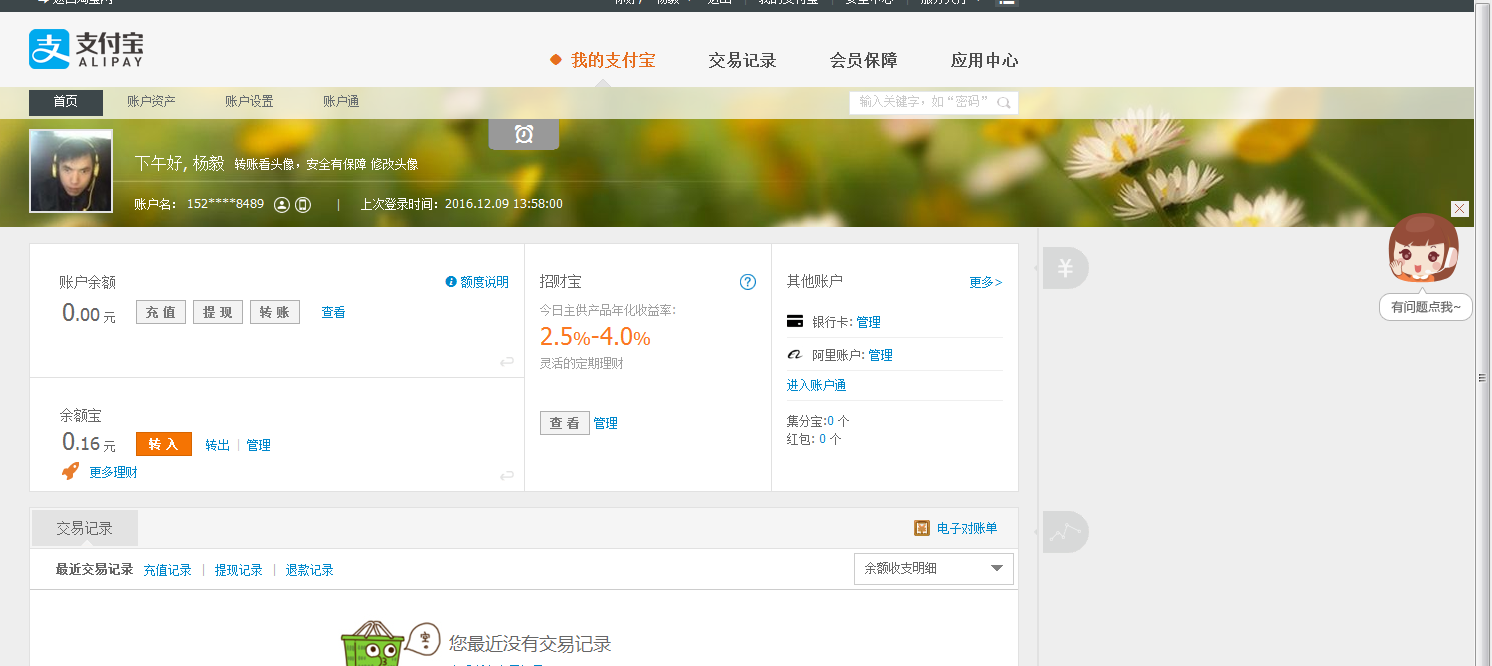
Task: Click the customer service mascot icon
Action: pos(1424,250)
